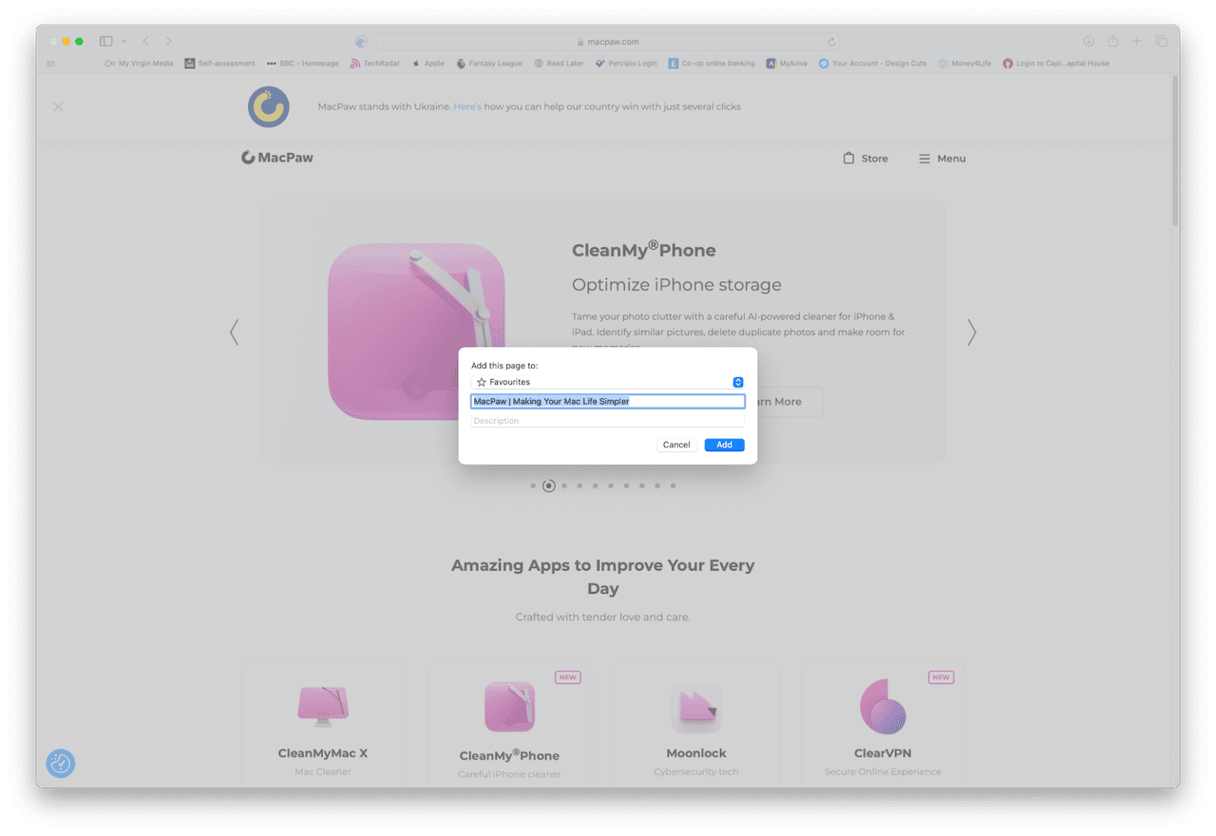Open the sidebar tab group dropdown arrow
This screenshot has height=836, width=1216.
[x=124, y=41]
